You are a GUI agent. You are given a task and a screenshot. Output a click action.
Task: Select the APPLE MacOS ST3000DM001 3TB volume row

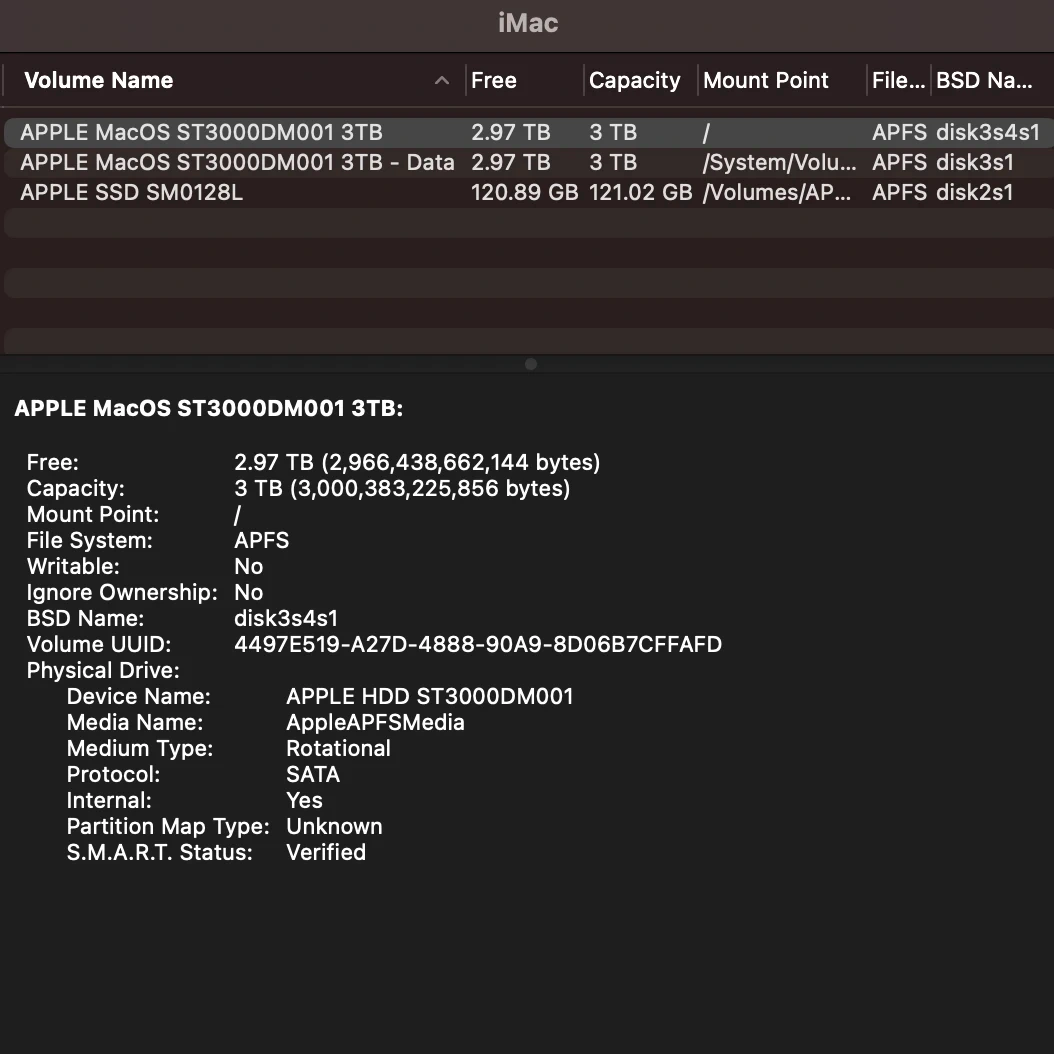201,132
